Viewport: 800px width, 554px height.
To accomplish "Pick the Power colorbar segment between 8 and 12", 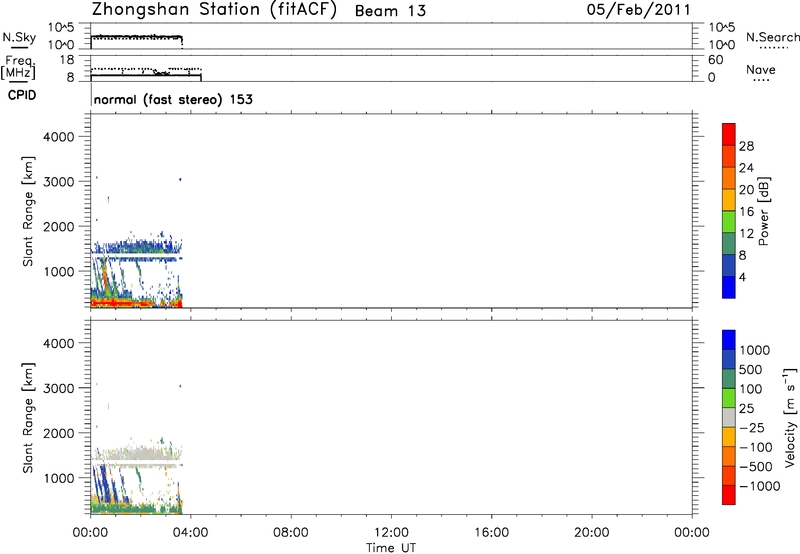I will coord(729,243).
